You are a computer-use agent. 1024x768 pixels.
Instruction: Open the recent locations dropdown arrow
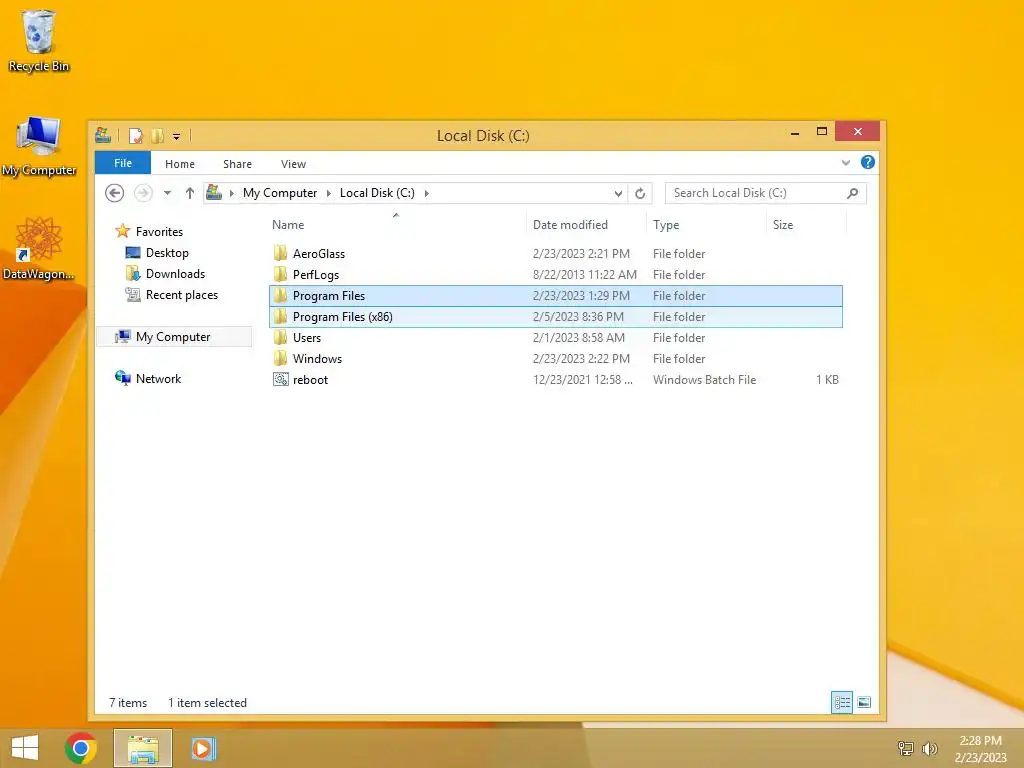[x=167, y=193]
